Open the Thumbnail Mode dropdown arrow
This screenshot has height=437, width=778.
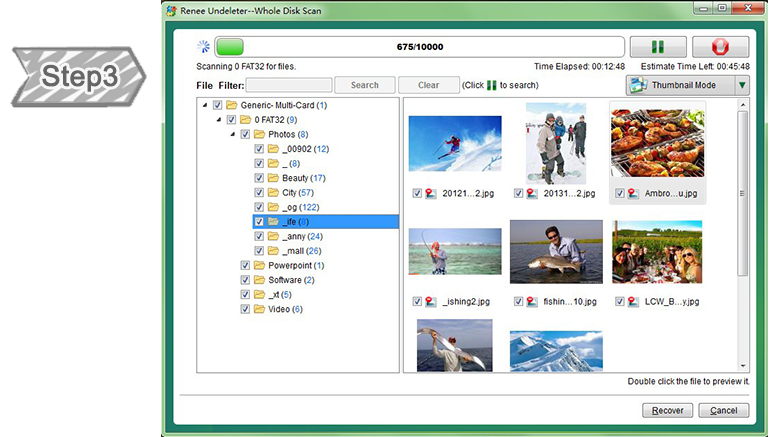pos(741,85)
